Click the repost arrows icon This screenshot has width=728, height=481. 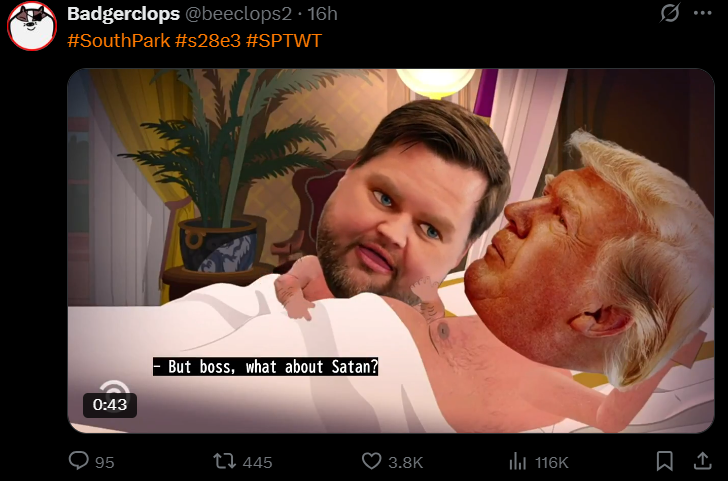224,462
